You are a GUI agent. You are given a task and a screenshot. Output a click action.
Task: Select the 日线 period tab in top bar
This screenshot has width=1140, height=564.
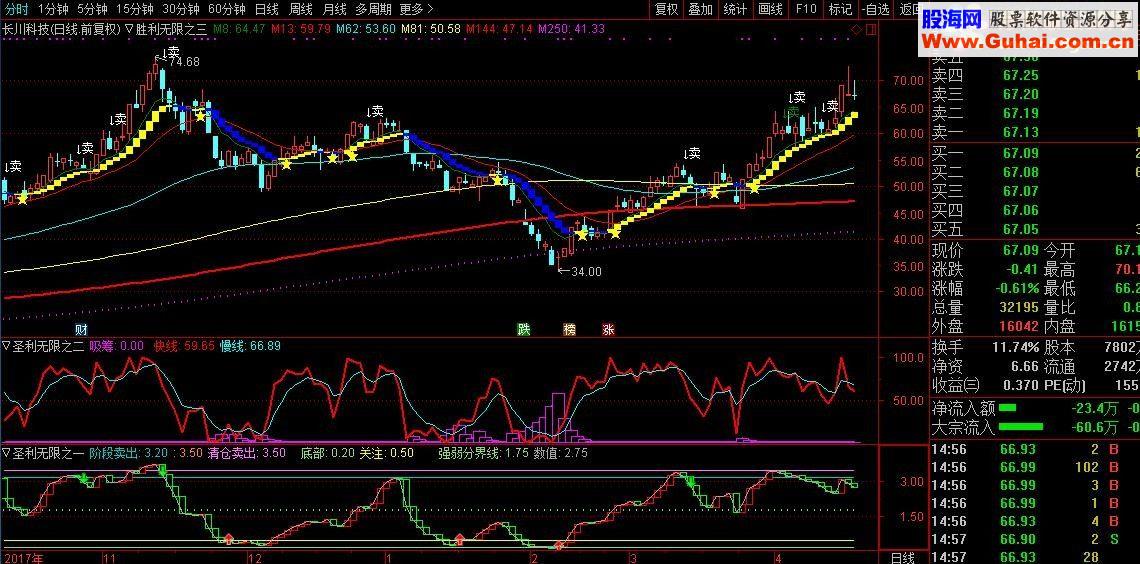pyautogui.click(x=267, y=9)
